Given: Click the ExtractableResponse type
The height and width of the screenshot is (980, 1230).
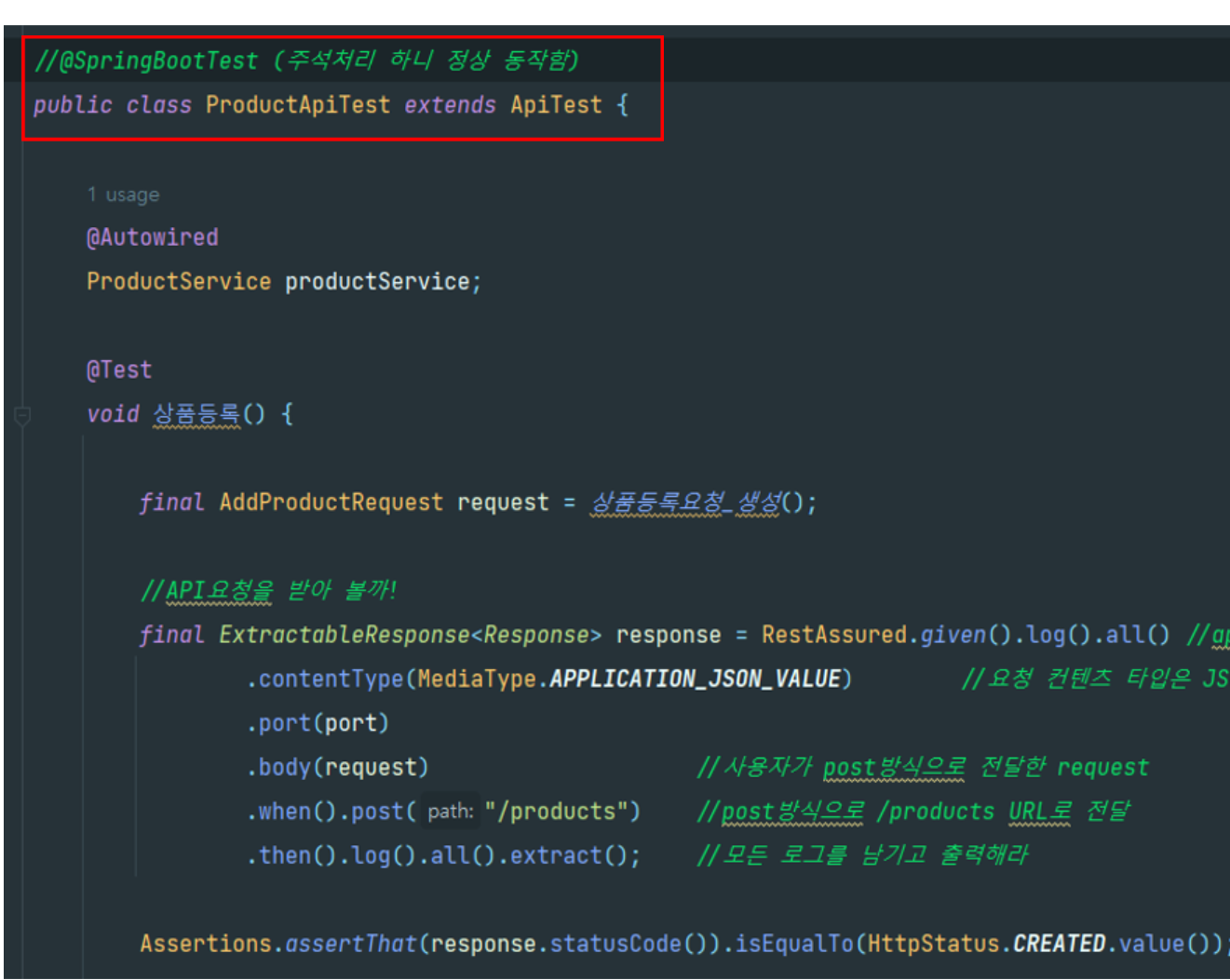Looking at the screenshot, I should [x=344, y=635].
